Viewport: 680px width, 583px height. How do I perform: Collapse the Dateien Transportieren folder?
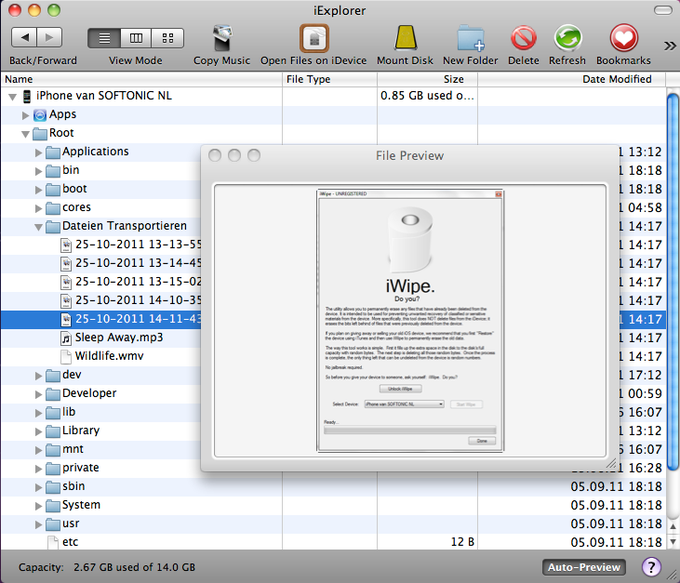(x=39, y=227)
